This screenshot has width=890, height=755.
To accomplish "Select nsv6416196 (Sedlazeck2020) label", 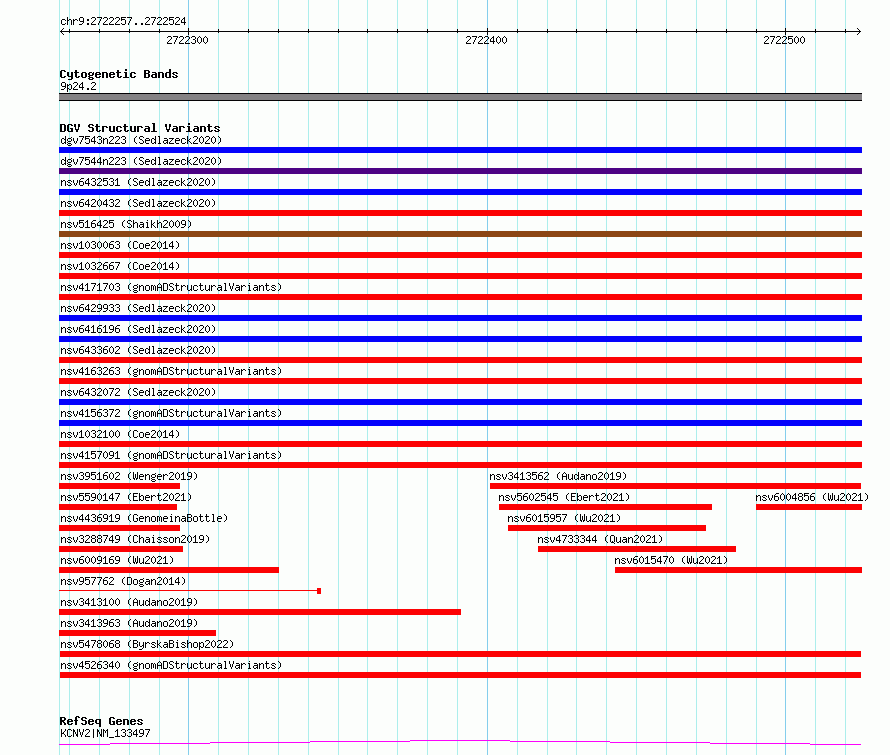I will pos(138,329).
